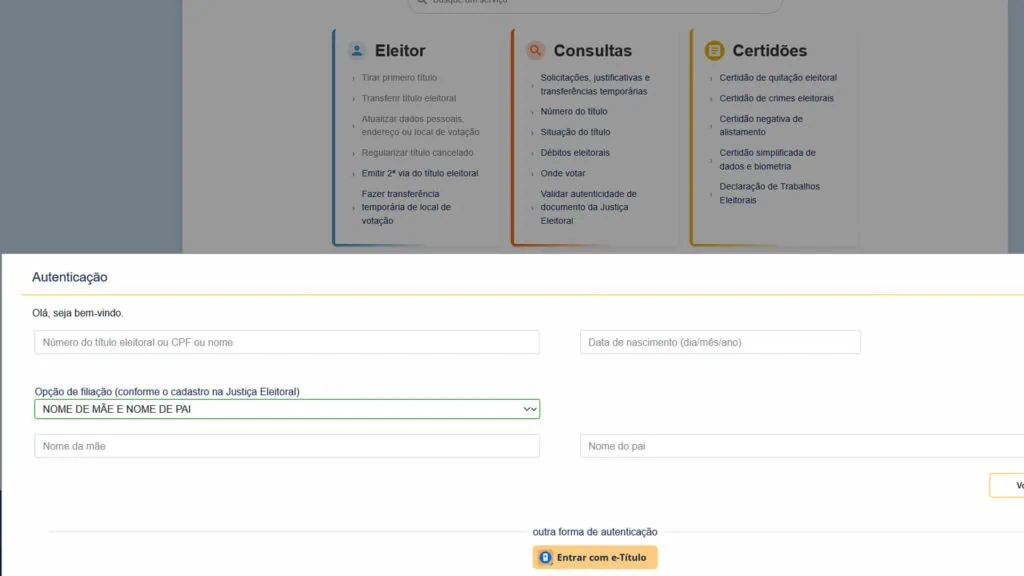Click the Nome da mãe input field

pos(287,446)
